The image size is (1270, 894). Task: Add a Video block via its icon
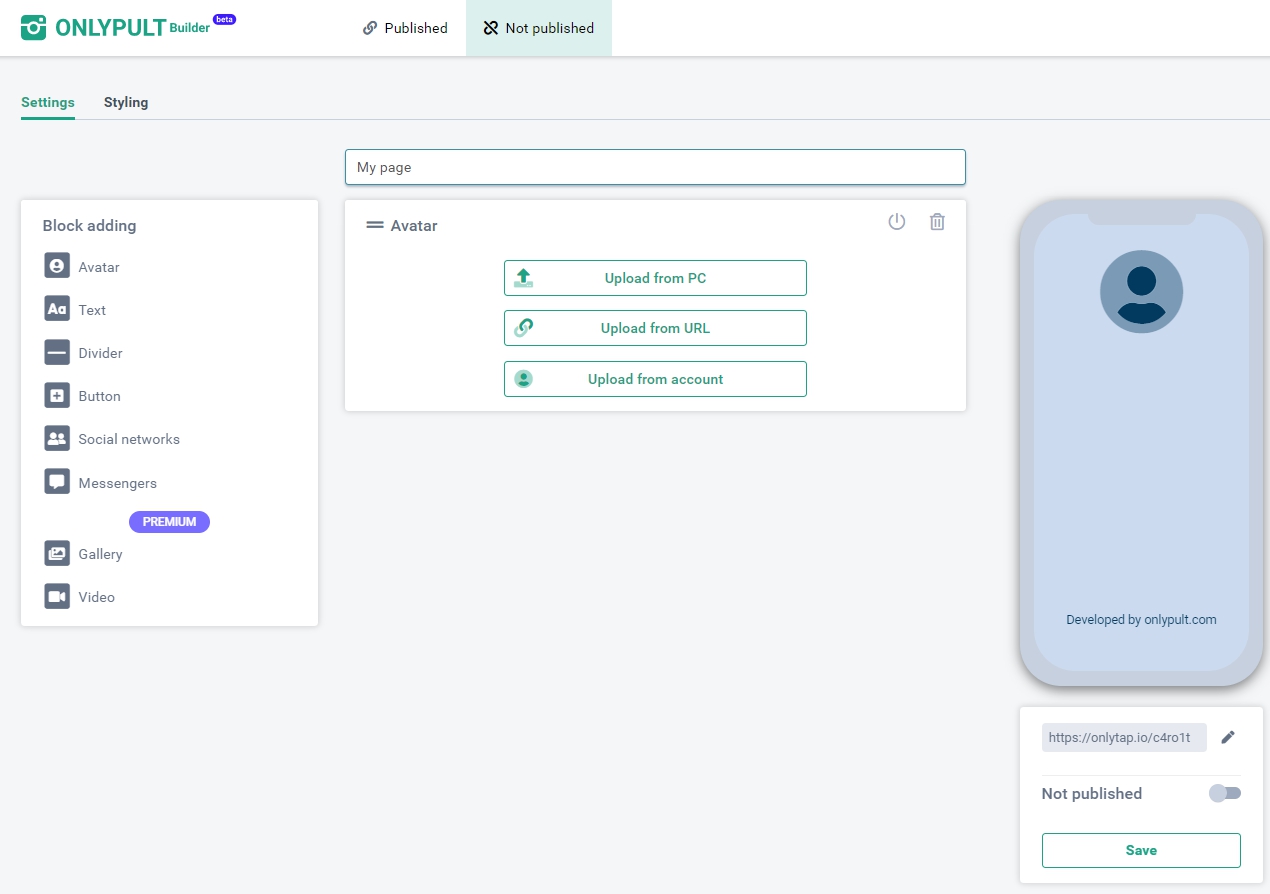click(x=57, y=596)
